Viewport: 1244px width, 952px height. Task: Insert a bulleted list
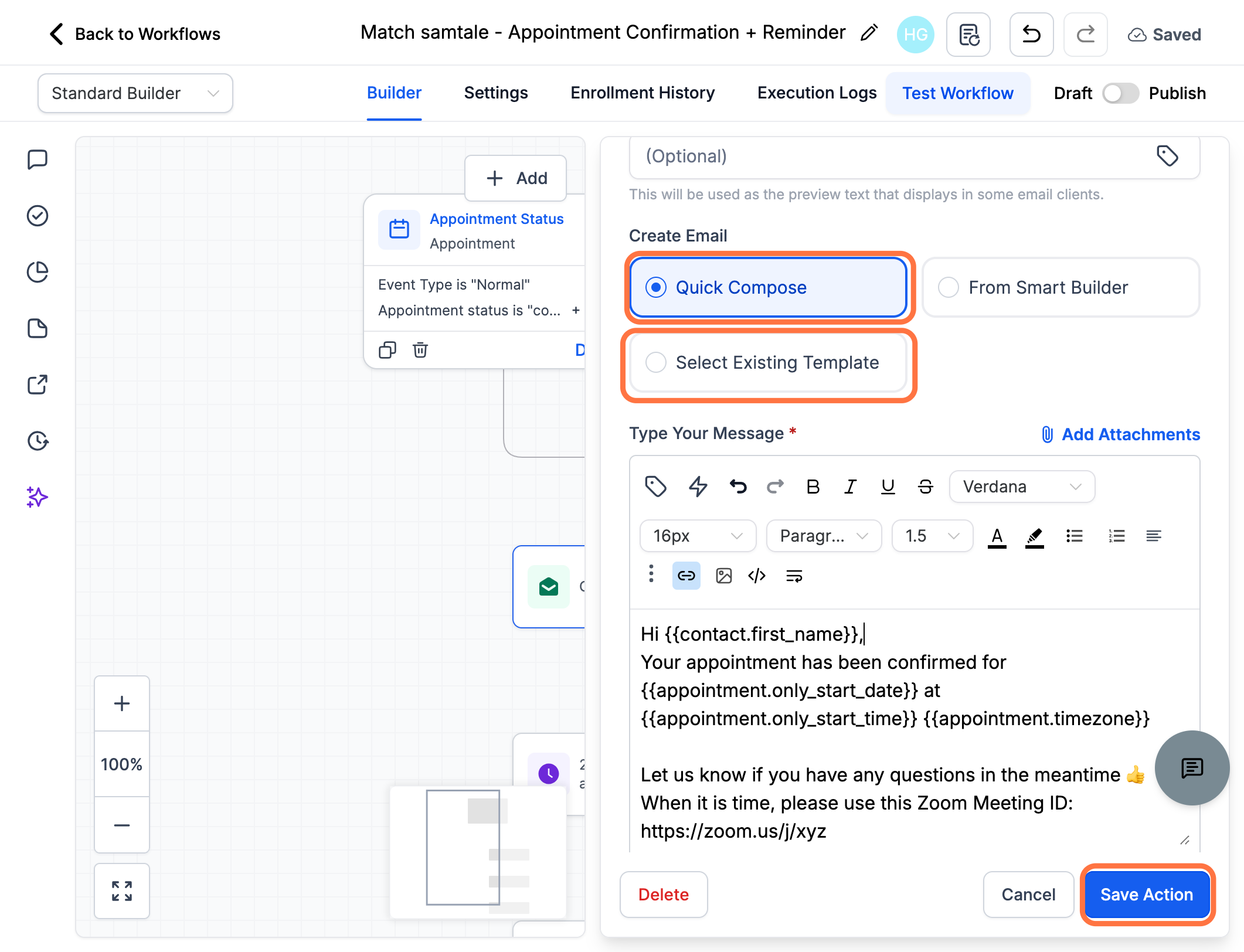(x=1074, y=536)
